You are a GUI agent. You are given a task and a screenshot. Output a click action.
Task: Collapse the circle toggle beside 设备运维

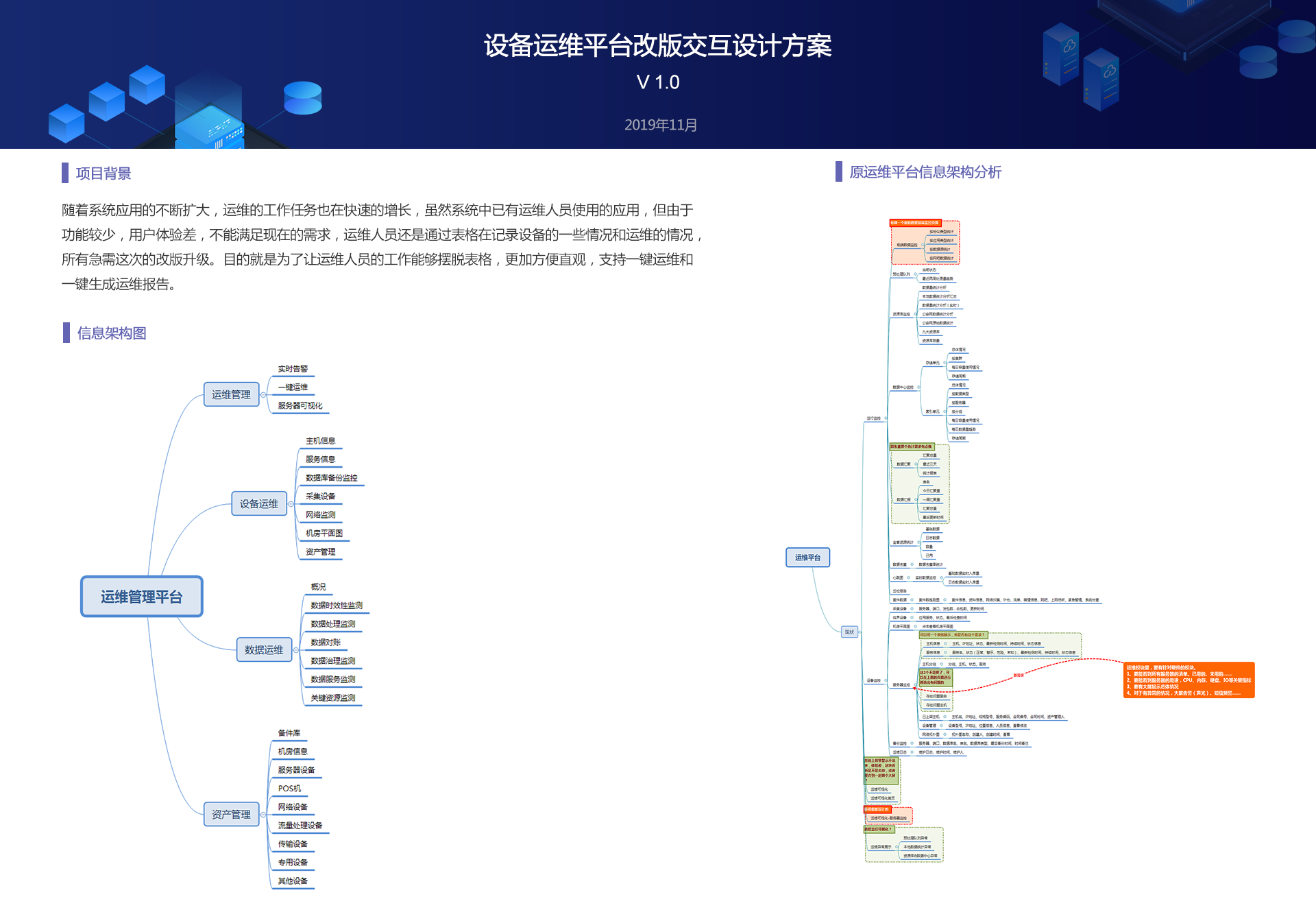[x=291, y=504]
